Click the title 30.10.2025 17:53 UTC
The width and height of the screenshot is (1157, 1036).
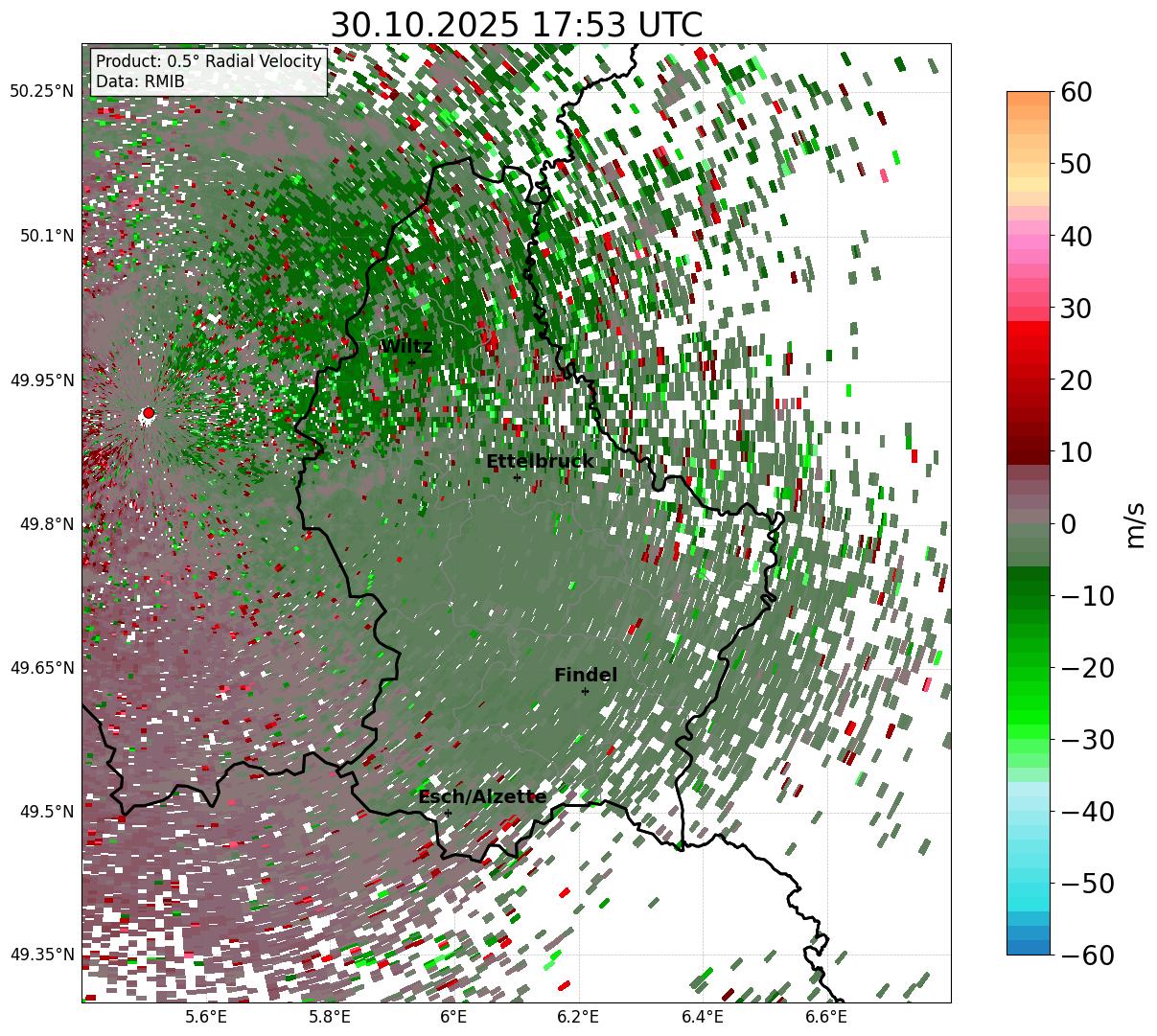tap(517, 25)
